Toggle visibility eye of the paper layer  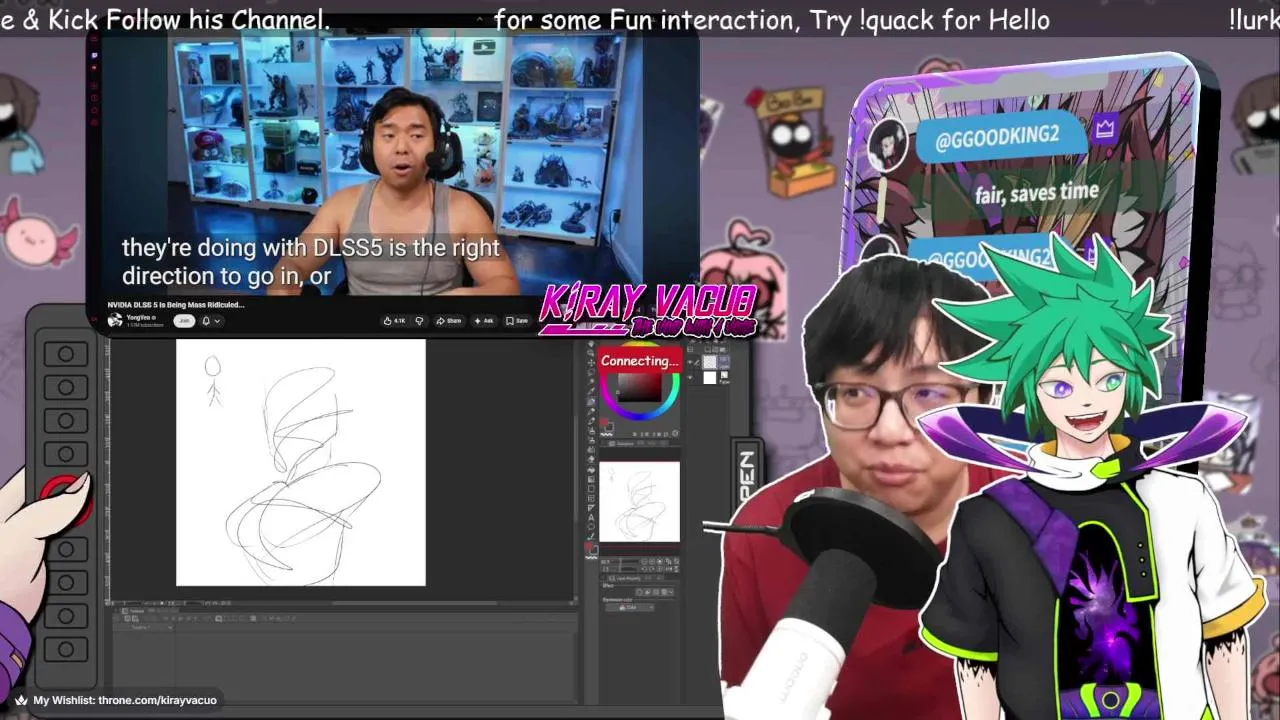coord(691,378)
